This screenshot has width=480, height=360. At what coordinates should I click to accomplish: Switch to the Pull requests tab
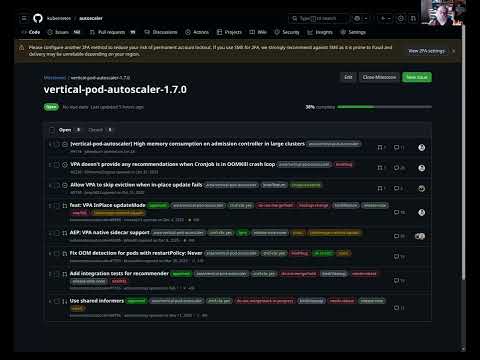pos(113,32)
